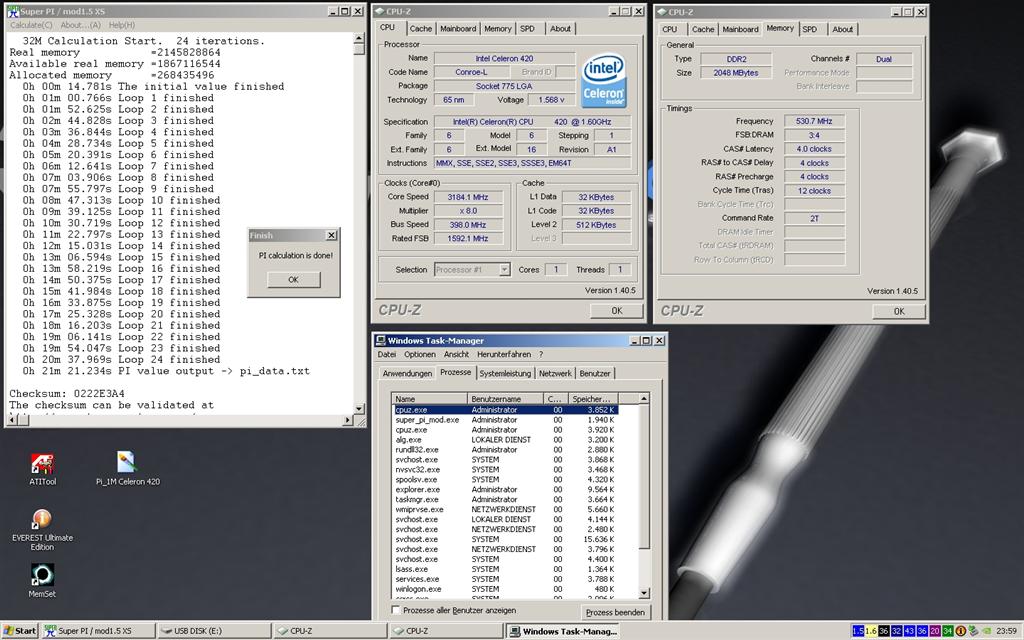
Task: Open the Start menu
Action: coord(20,631)
